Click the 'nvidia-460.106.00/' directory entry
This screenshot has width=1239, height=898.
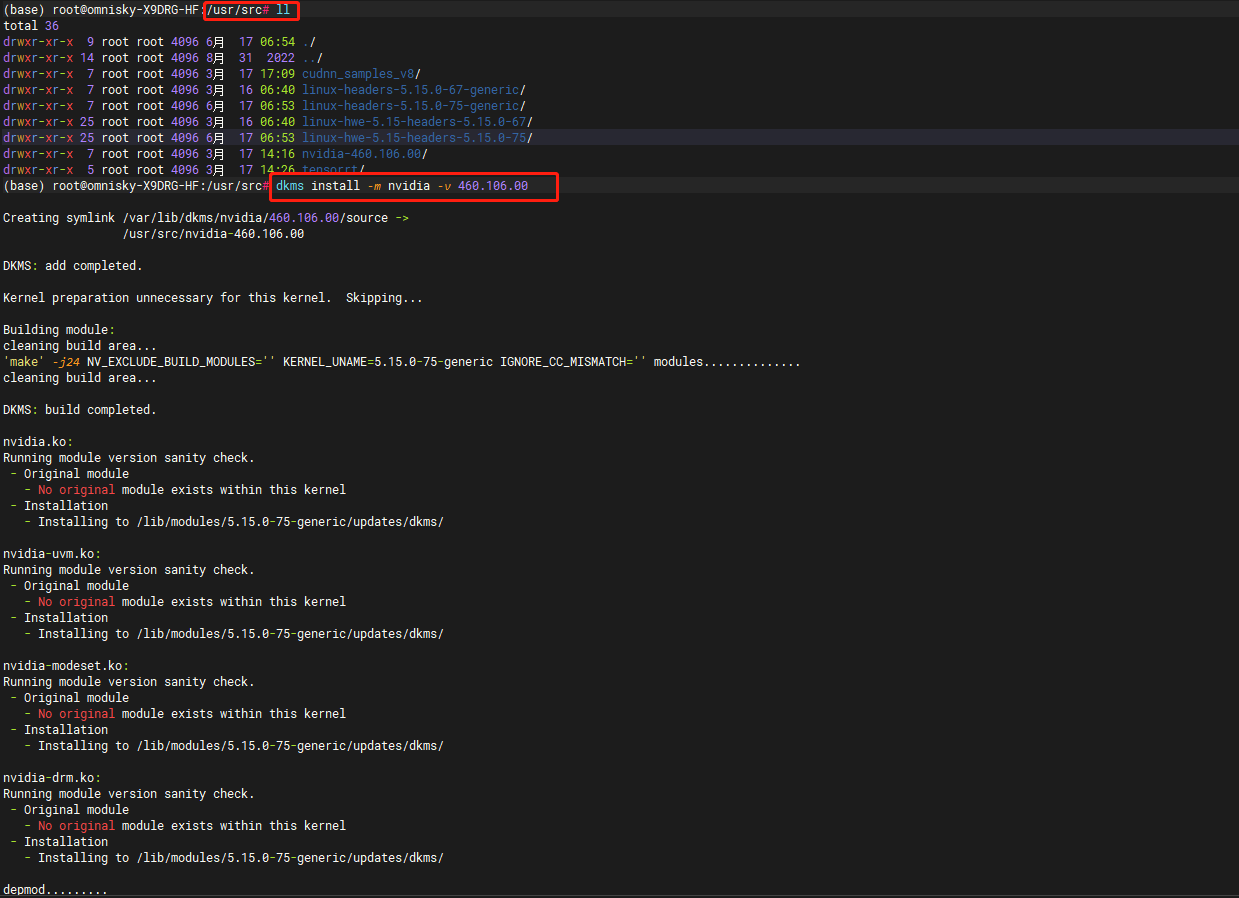[365, 154]
